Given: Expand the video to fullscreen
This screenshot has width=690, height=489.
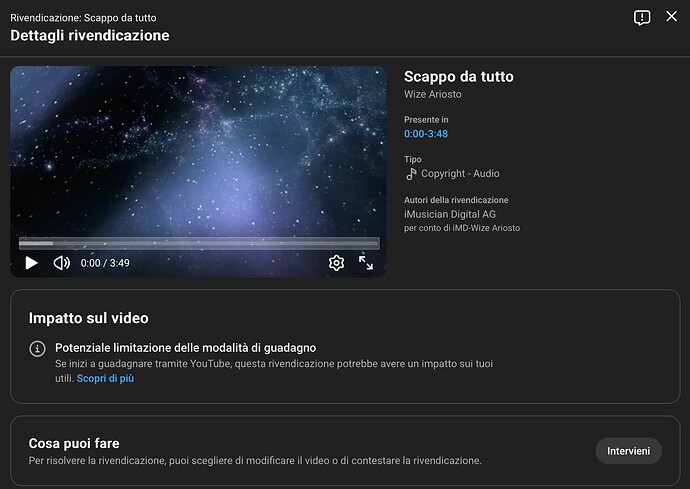Looking at the screenshot, I should (x=366, y=263).
